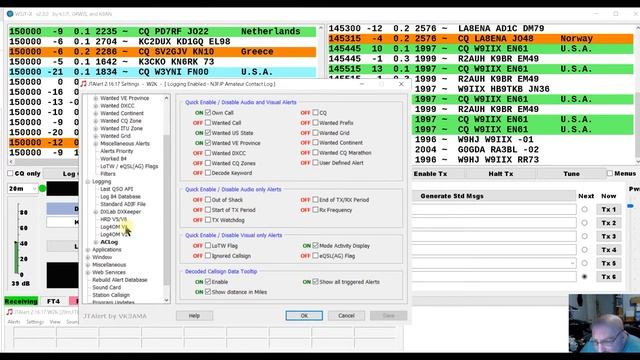The width and height of the screenshot is (640, 360).
Task: Open the Tx 5 message dropdown arrow
Action: [x=572, y=263]
